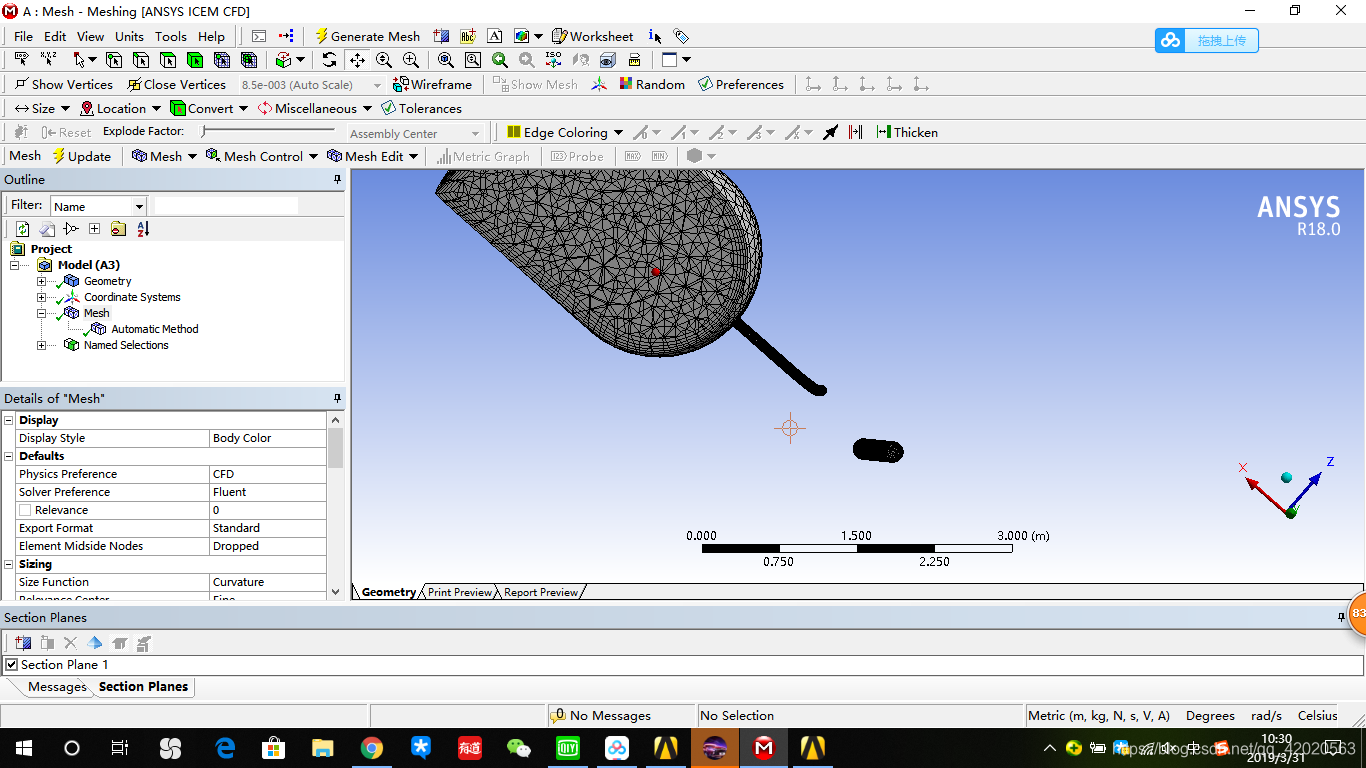Image resolution: width=1366 pixels, height=768 pixels.
Task: Open the Units menu
Action: (129, 36)
